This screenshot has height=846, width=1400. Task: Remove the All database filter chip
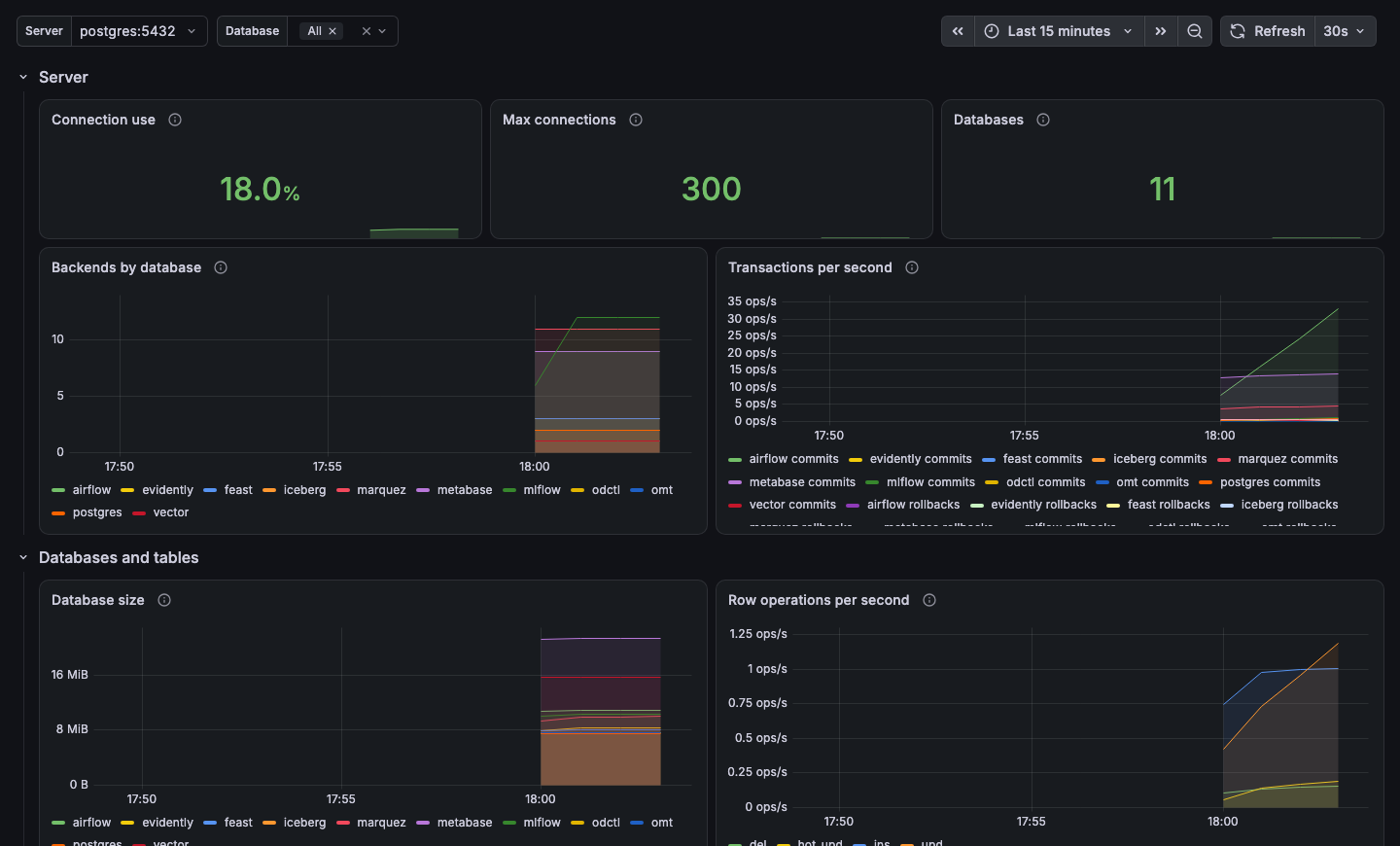332,31
